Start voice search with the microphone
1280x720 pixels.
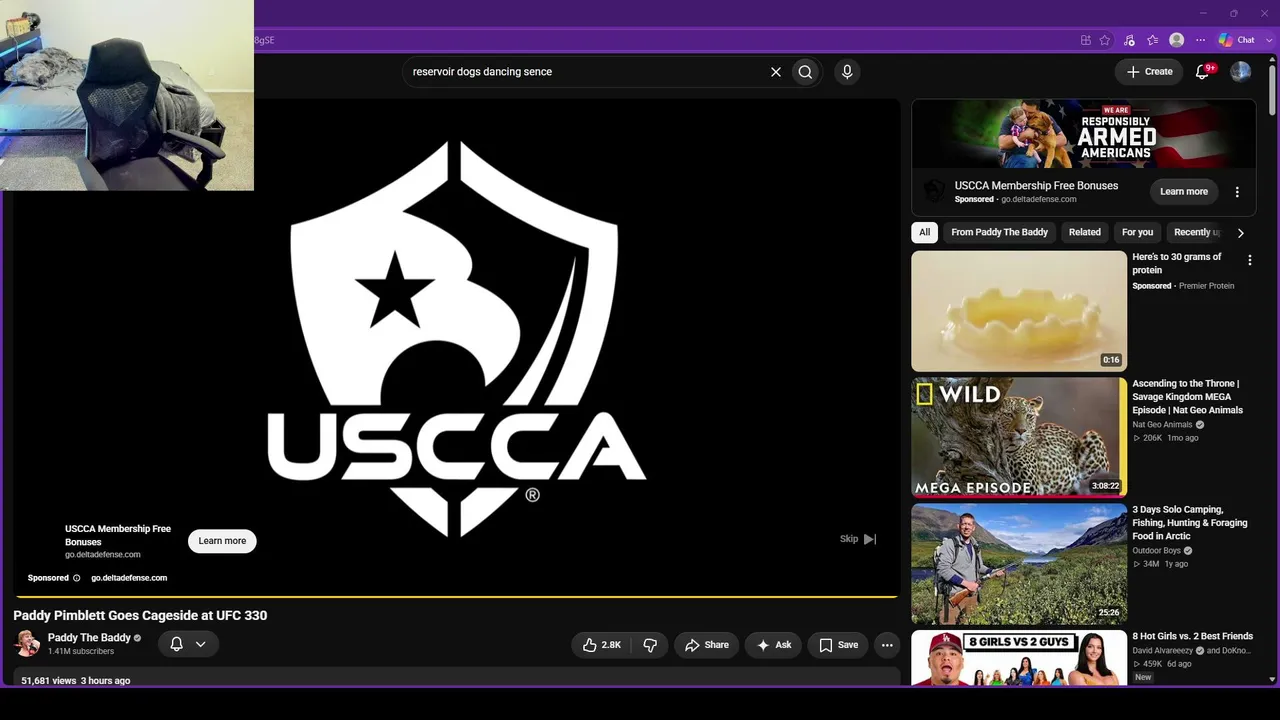847,72
